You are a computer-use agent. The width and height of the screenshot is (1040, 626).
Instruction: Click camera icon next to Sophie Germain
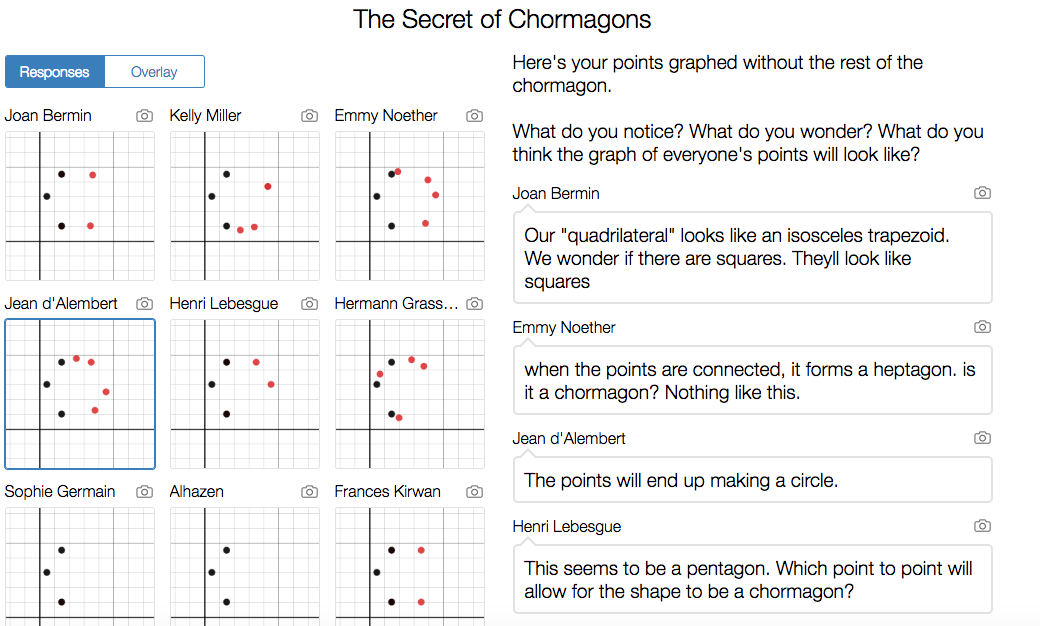click(x=145, y=492)
